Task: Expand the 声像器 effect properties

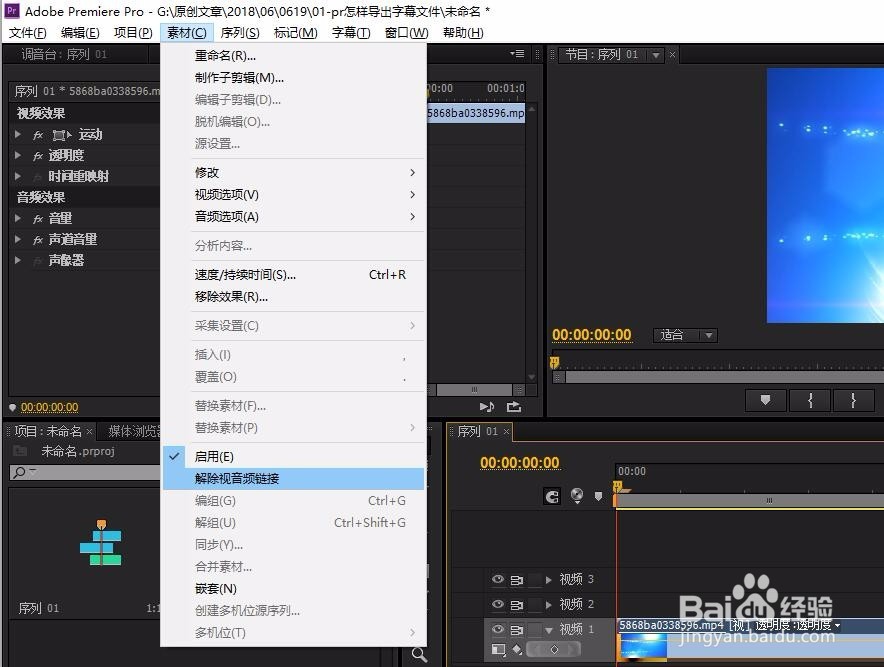Action: [x=18, y=260]
